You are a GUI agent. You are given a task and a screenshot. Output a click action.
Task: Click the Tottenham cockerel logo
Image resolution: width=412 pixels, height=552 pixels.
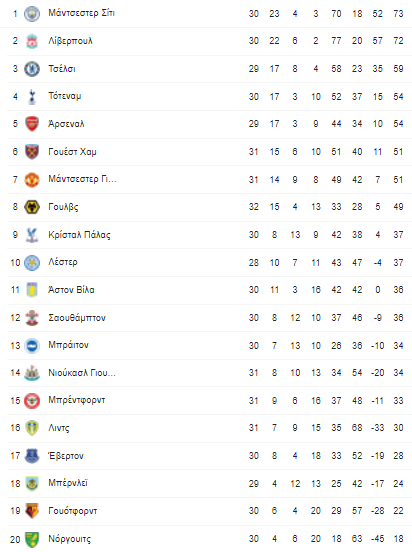coord(32,96)
